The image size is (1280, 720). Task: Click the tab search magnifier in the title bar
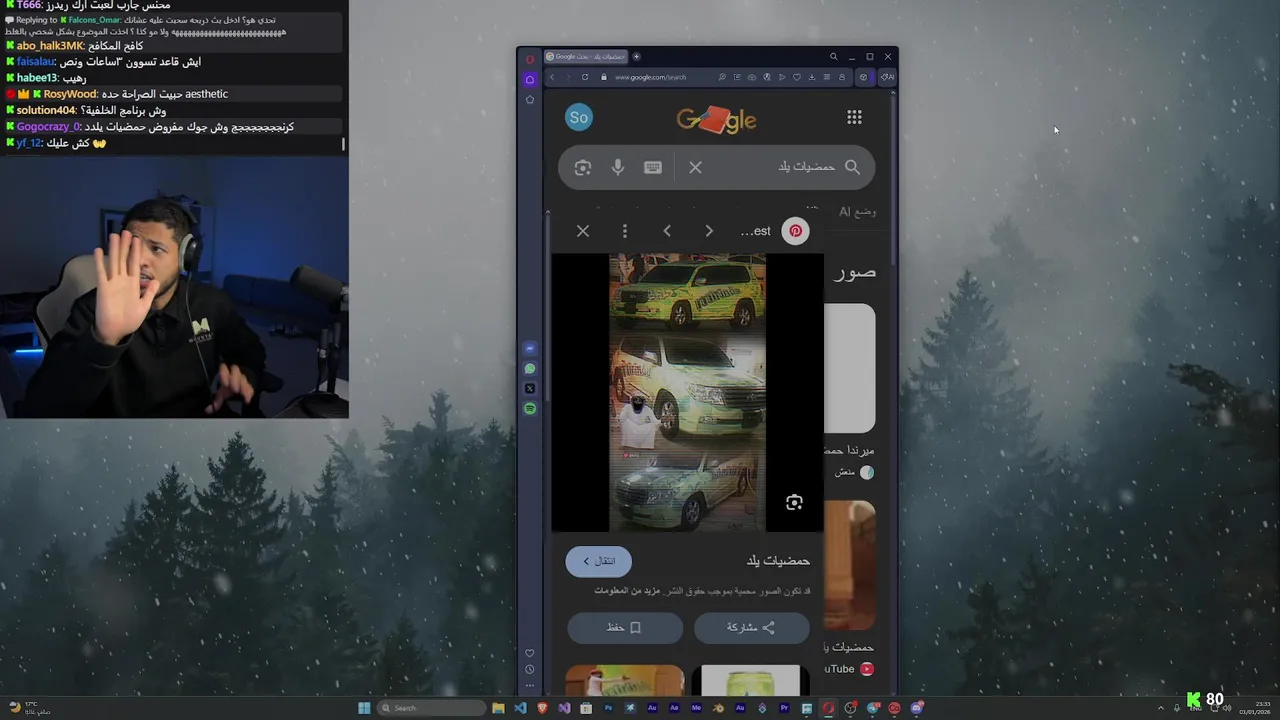(x=833, y=56)
